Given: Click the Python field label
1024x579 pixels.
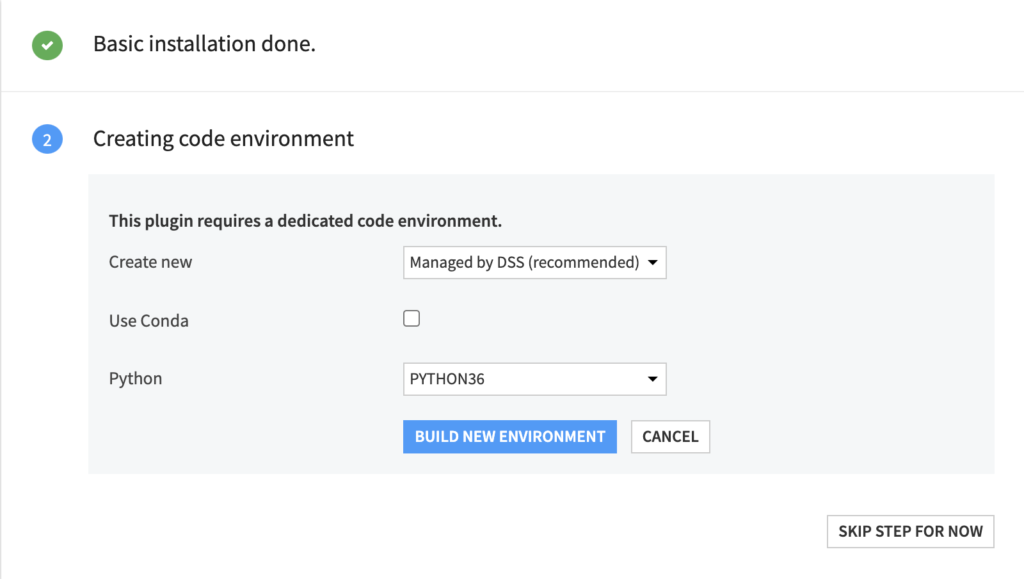Looking at the screenshot, I should [x=135, y=379].
